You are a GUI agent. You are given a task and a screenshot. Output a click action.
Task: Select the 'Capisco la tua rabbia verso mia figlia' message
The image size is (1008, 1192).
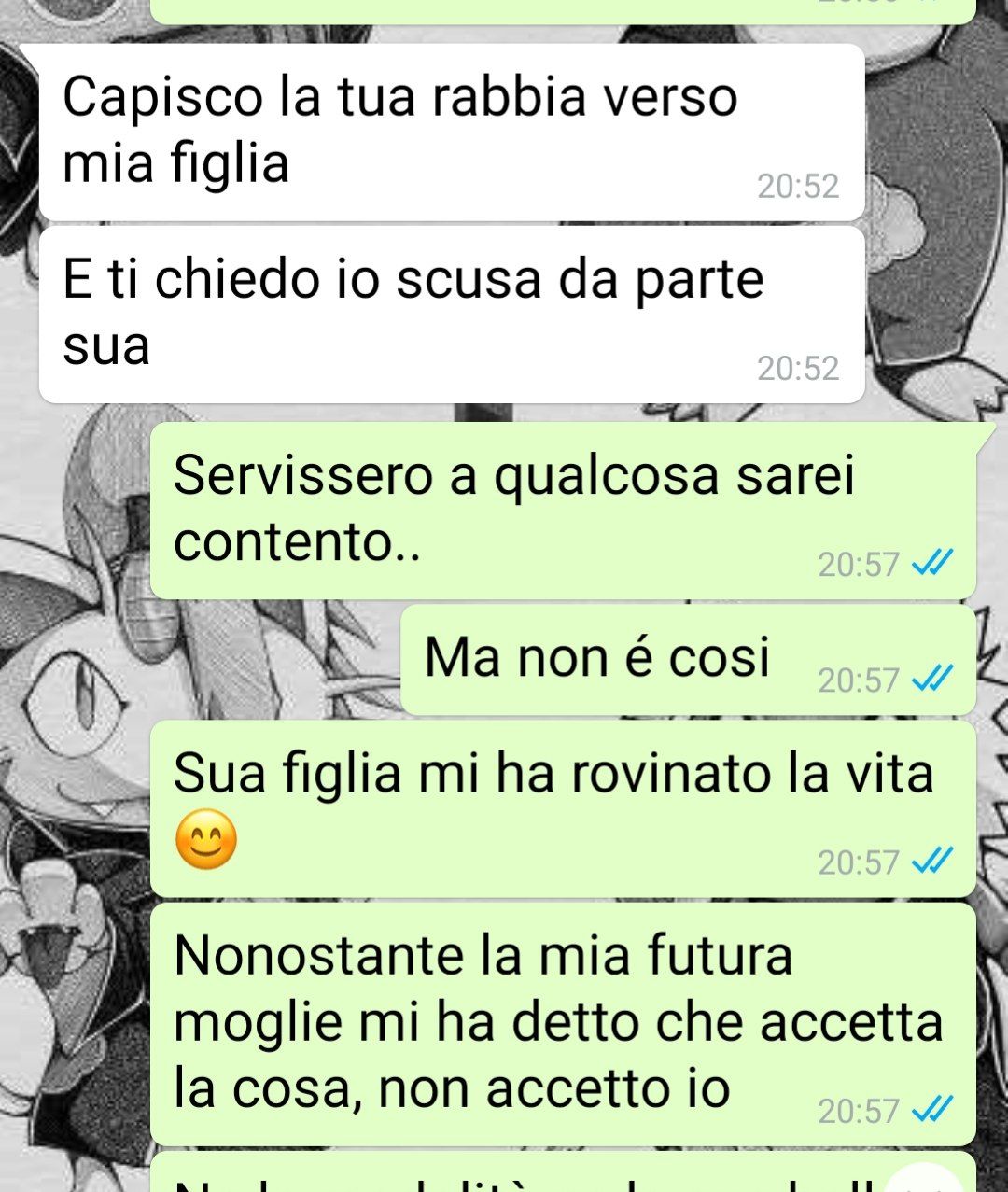(x=452, y=132)
